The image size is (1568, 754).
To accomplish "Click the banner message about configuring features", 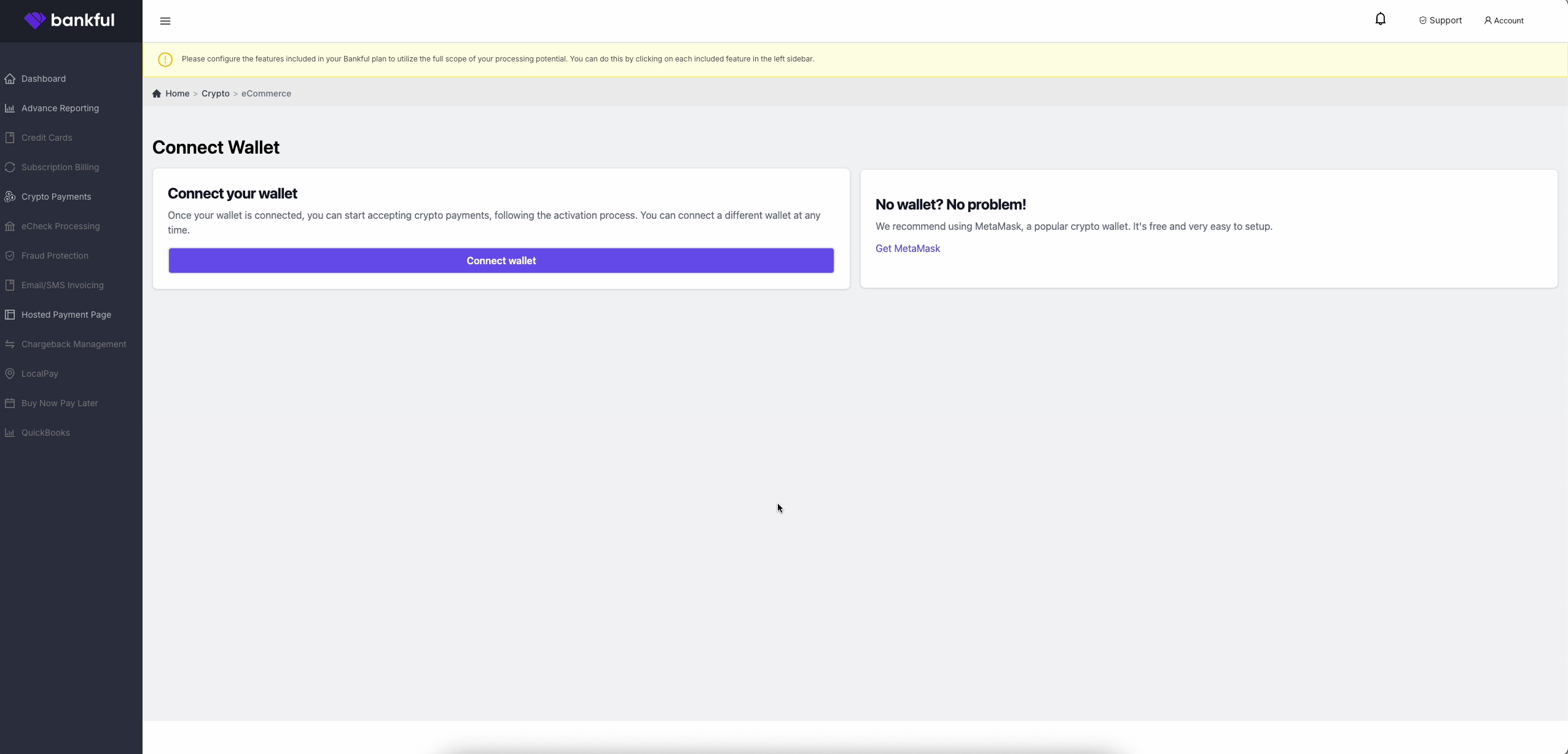I will pos(498,59).
